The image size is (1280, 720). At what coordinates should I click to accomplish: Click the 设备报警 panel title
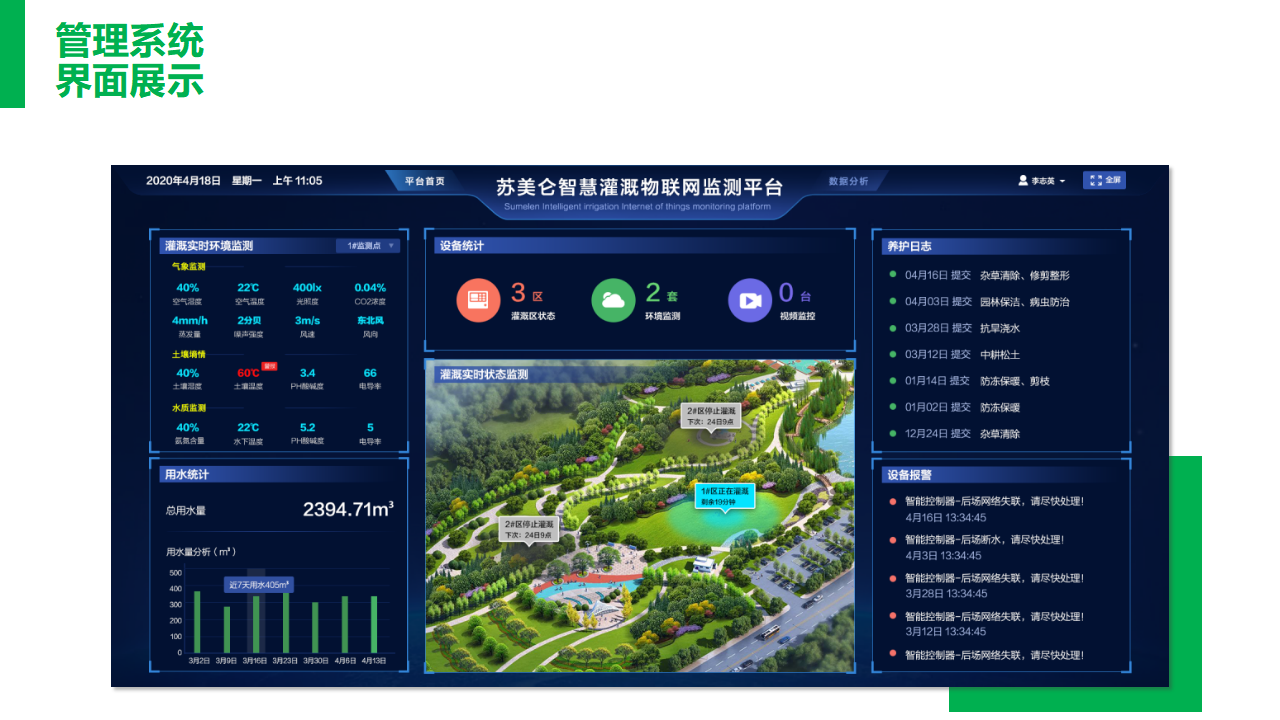[909, 475]
